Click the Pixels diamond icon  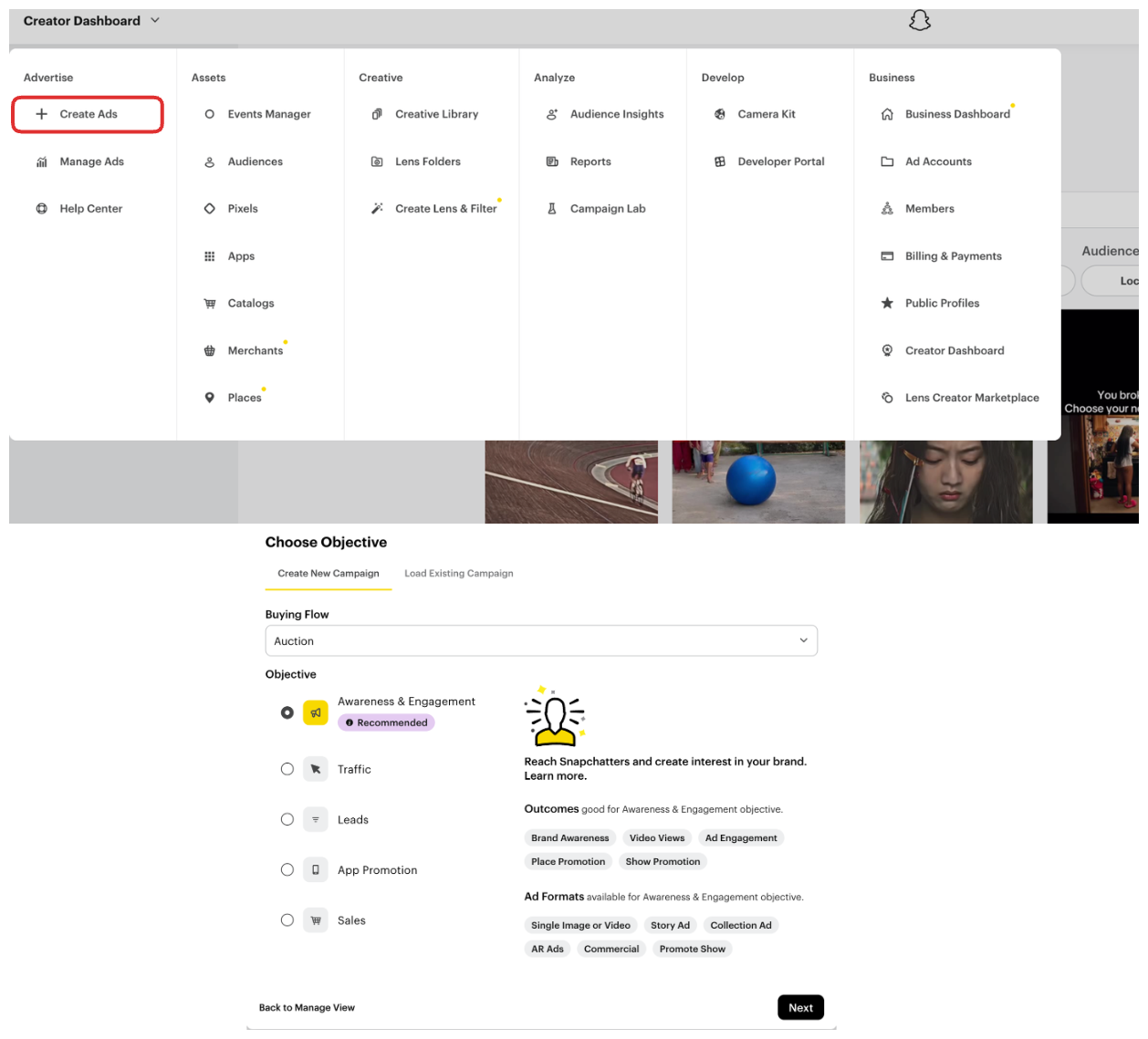tap(209, 209)
